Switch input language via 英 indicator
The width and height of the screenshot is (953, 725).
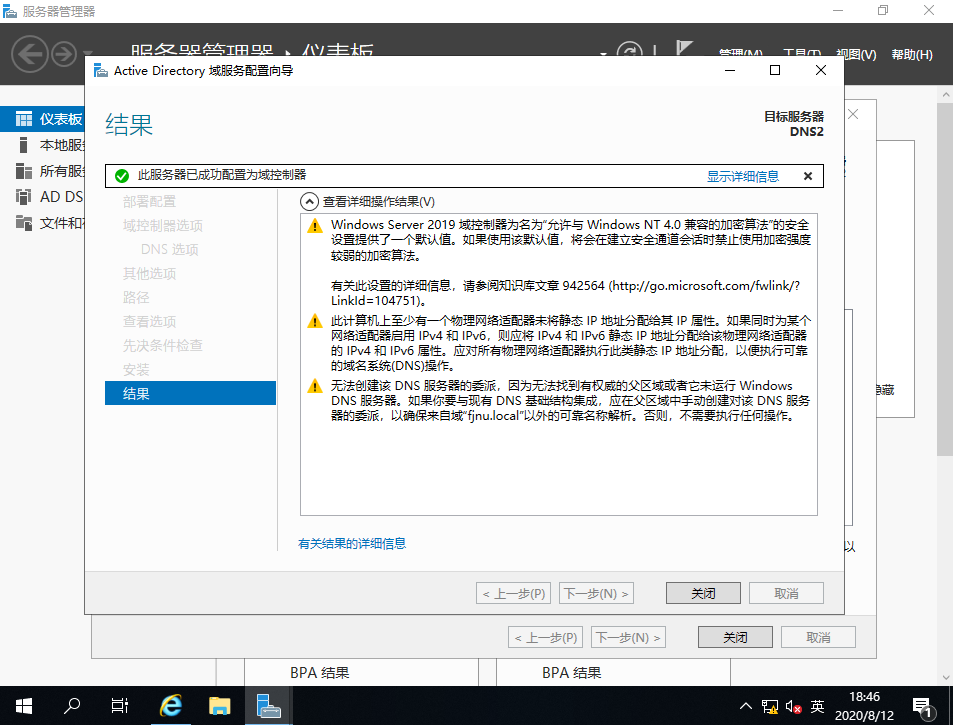pyautogui.click(x=817, y=706)
